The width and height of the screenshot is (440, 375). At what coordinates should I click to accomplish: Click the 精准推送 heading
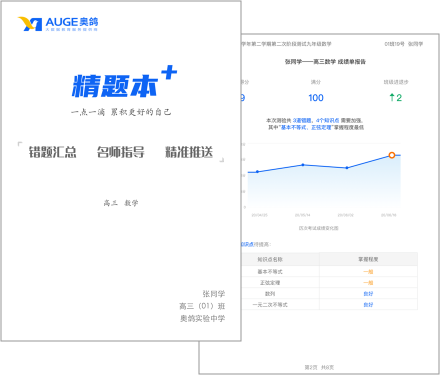(189, 152)
